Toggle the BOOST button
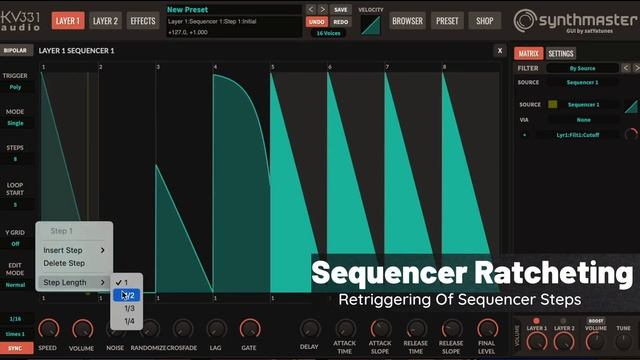The image size is (640, 360). click(x=596, y=321)
